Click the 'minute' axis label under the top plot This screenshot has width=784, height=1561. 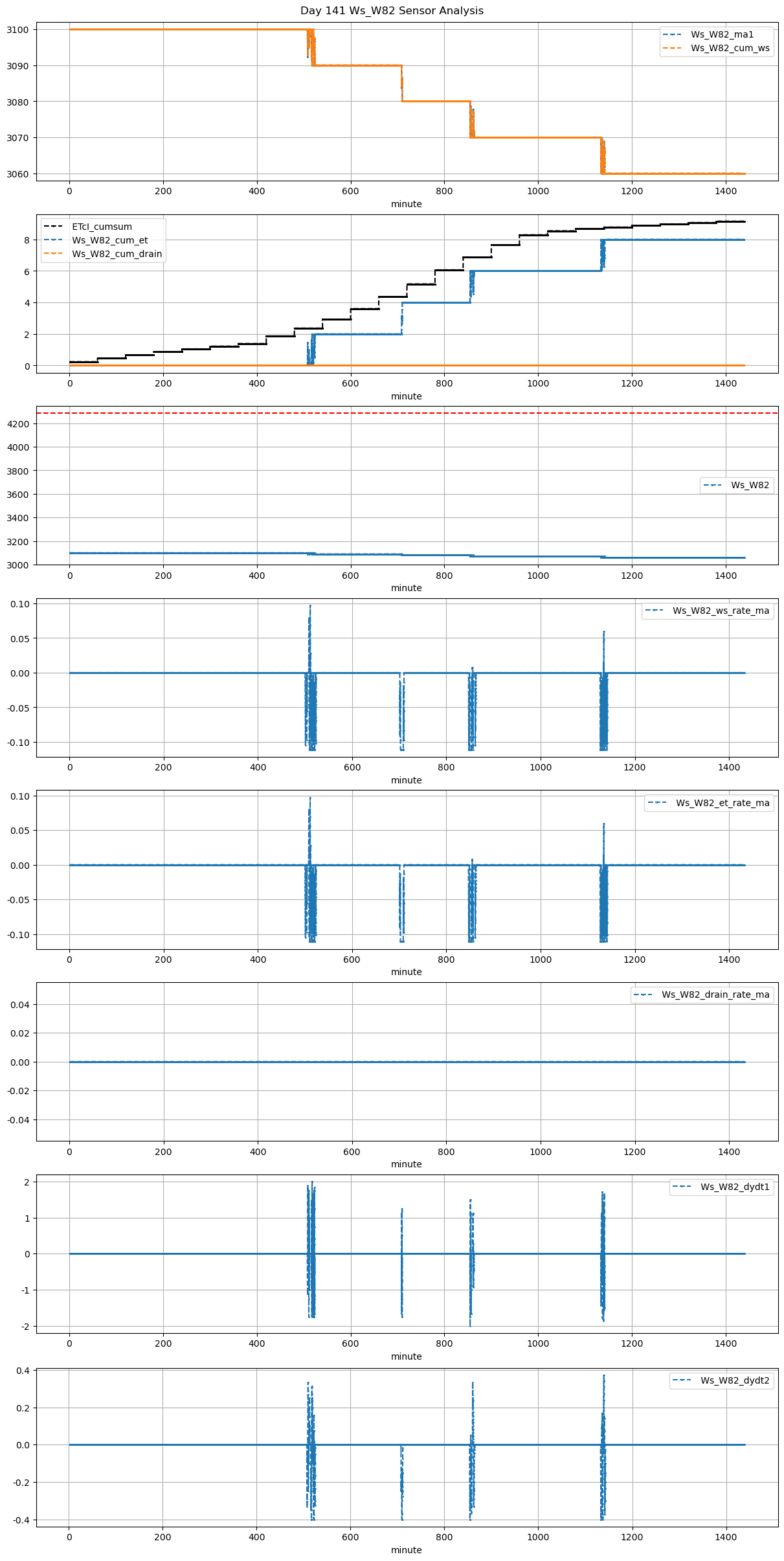[406, 204]
